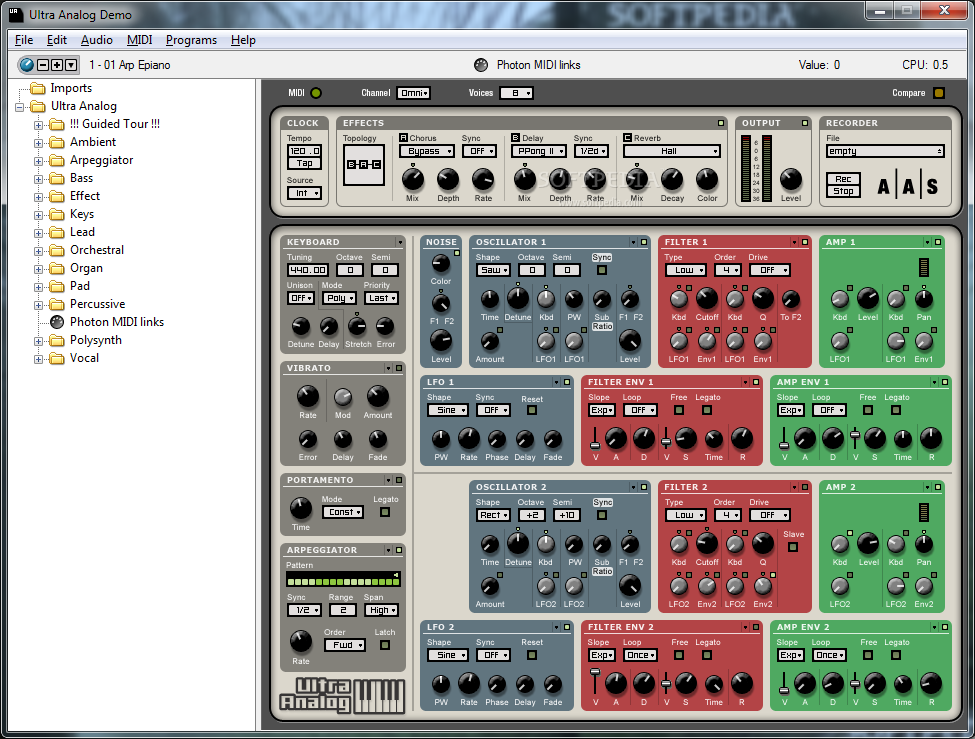The height and width of the screenshot is (739, 975).
Task: Click the Effects Topology B-A-C diagram
Action: pyautogui.click(x=364, y=165)
